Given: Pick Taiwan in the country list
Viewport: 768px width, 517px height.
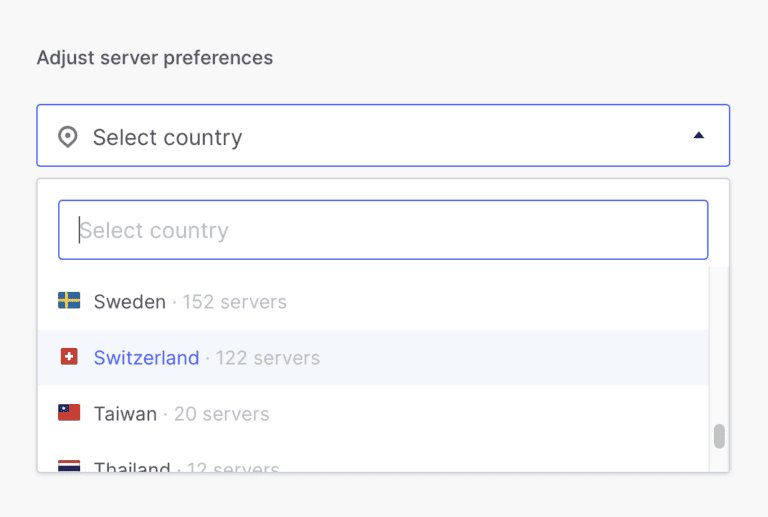Looking at the screenshot, I should point(125,413).
